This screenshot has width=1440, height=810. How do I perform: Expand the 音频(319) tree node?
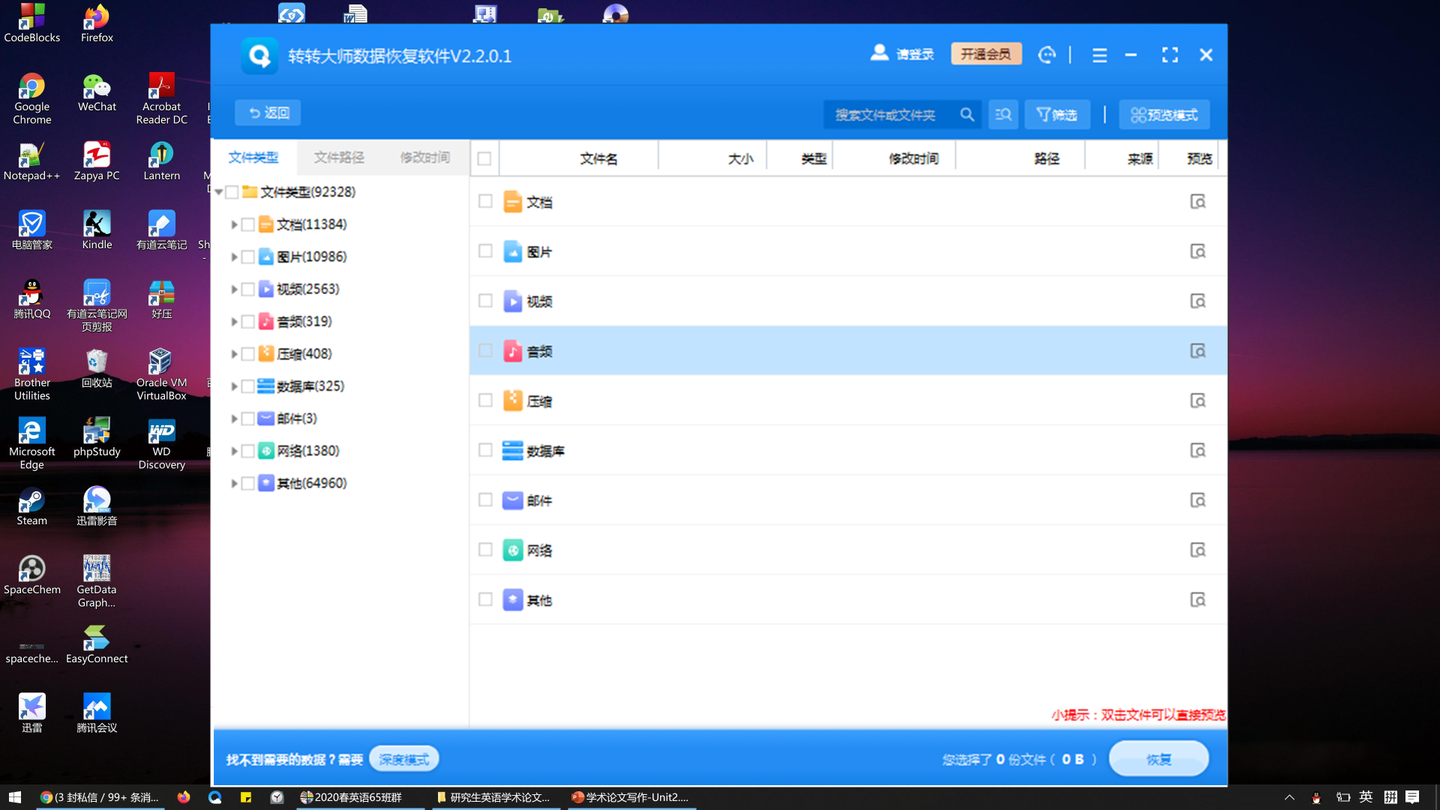[235, 322]
